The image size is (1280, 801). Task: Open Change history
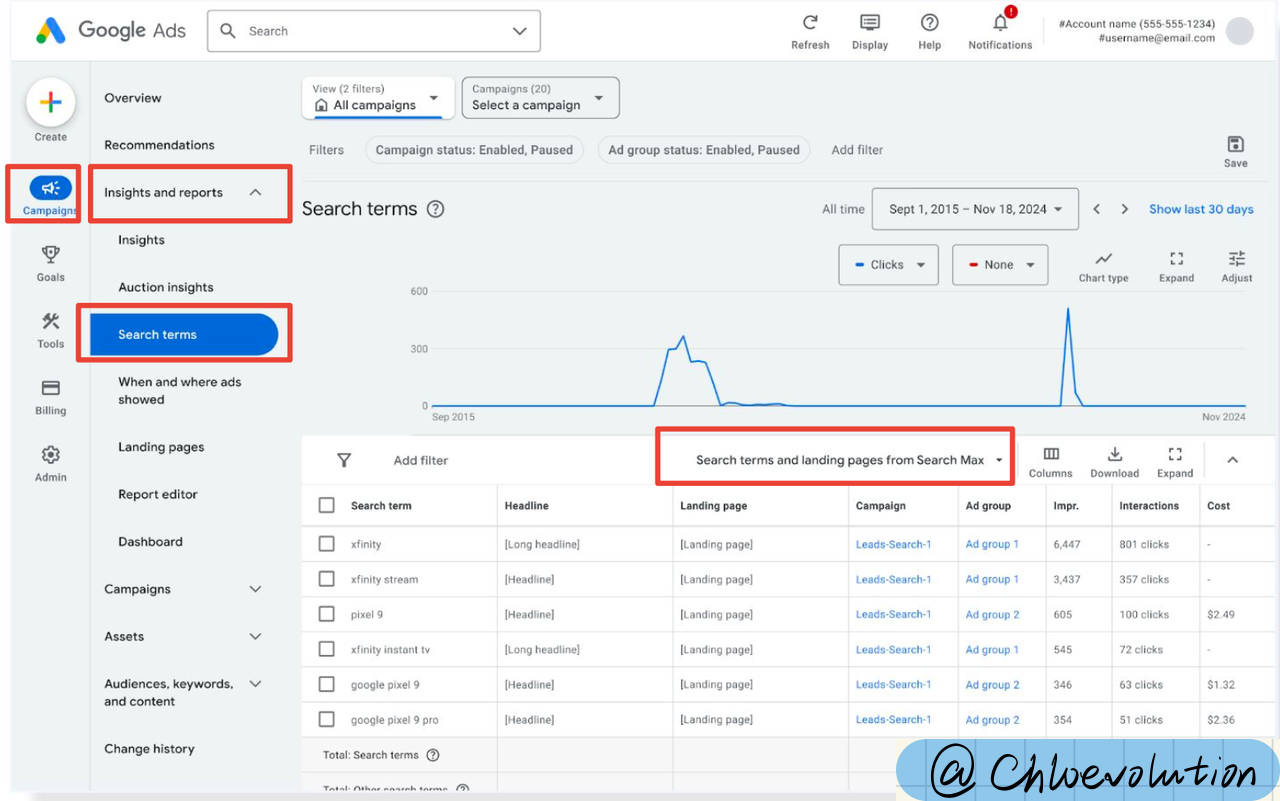(149, 749)
